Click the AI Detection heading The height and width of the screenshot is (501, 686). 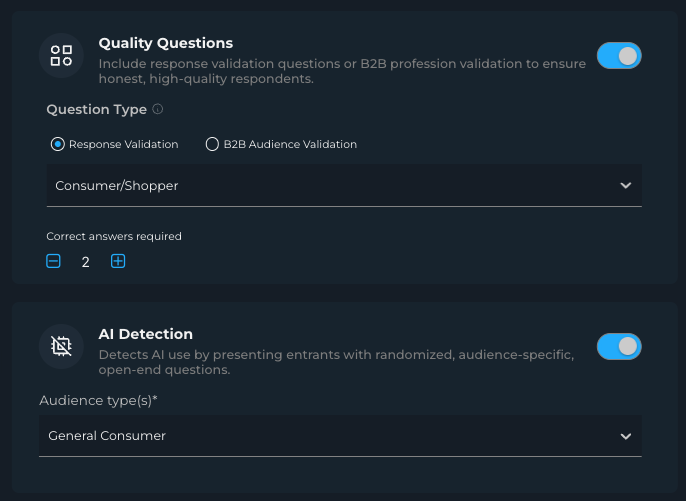coord(146,334)
